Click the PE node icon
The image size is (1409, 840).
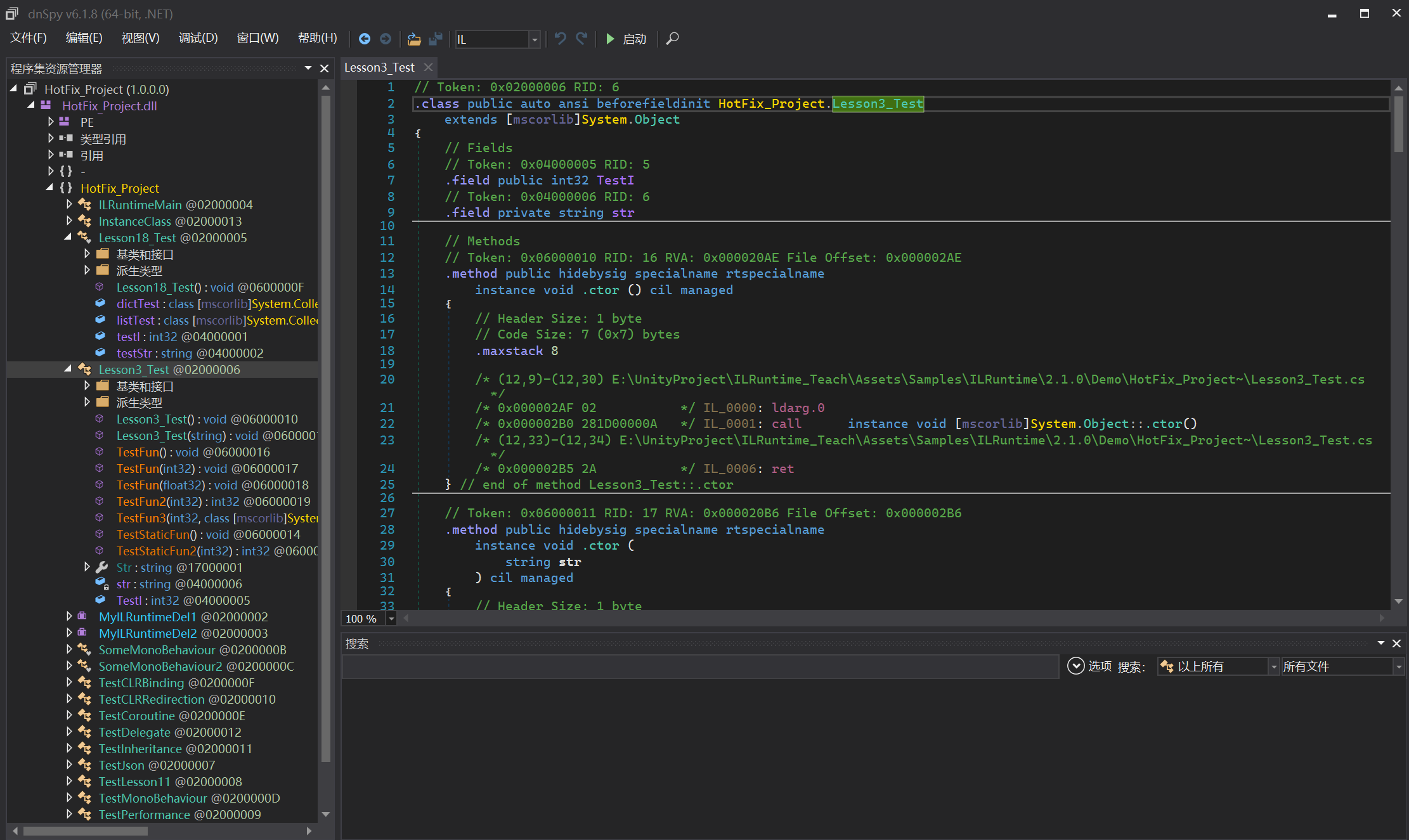[64, 122]
